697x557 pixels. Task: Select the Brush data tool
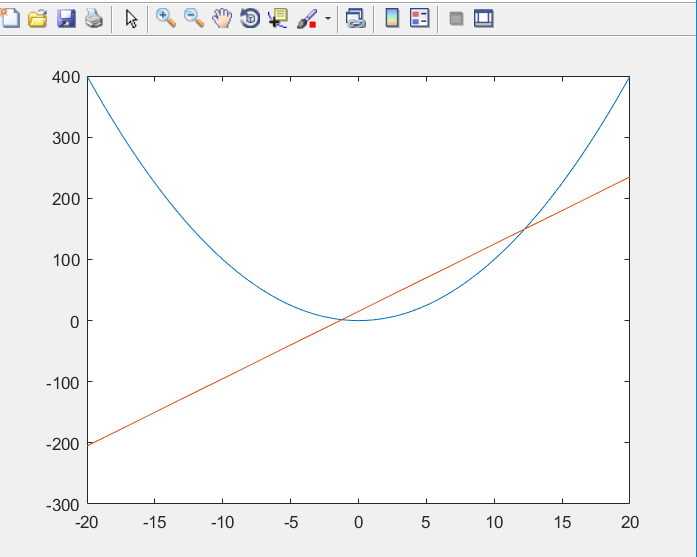click(307, 19)
